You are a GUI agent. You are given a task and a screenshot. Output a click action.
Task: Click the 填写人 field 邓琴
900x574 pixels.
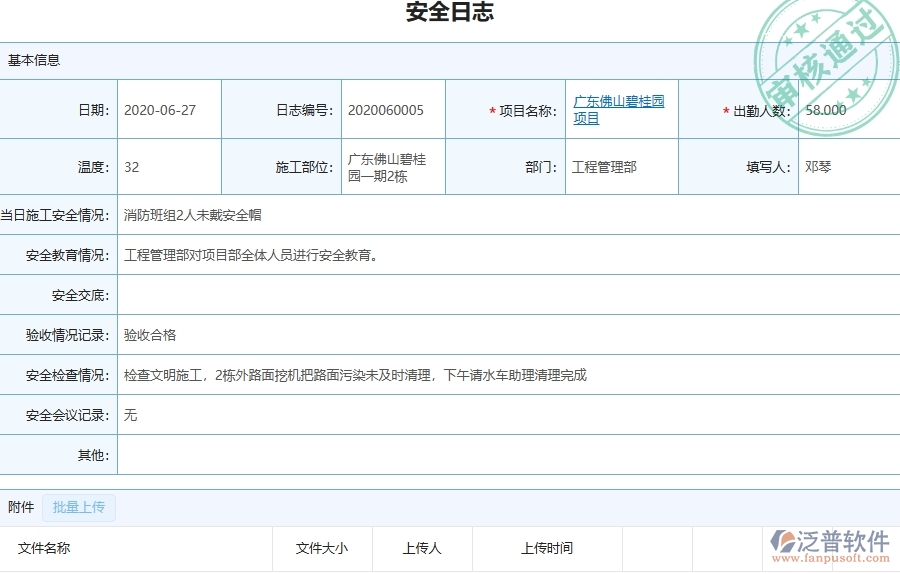(x=818, y=167)
